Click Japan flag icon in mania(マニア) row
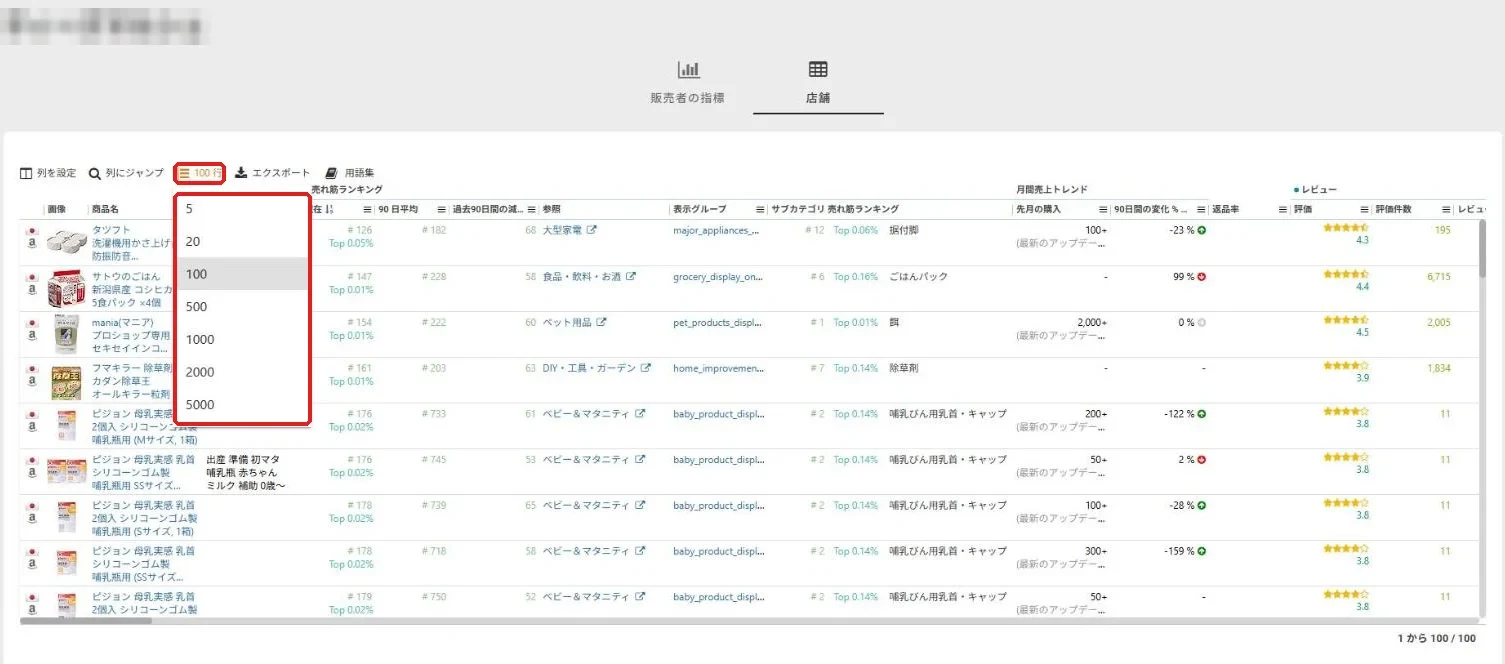 [x=32, y=322]
